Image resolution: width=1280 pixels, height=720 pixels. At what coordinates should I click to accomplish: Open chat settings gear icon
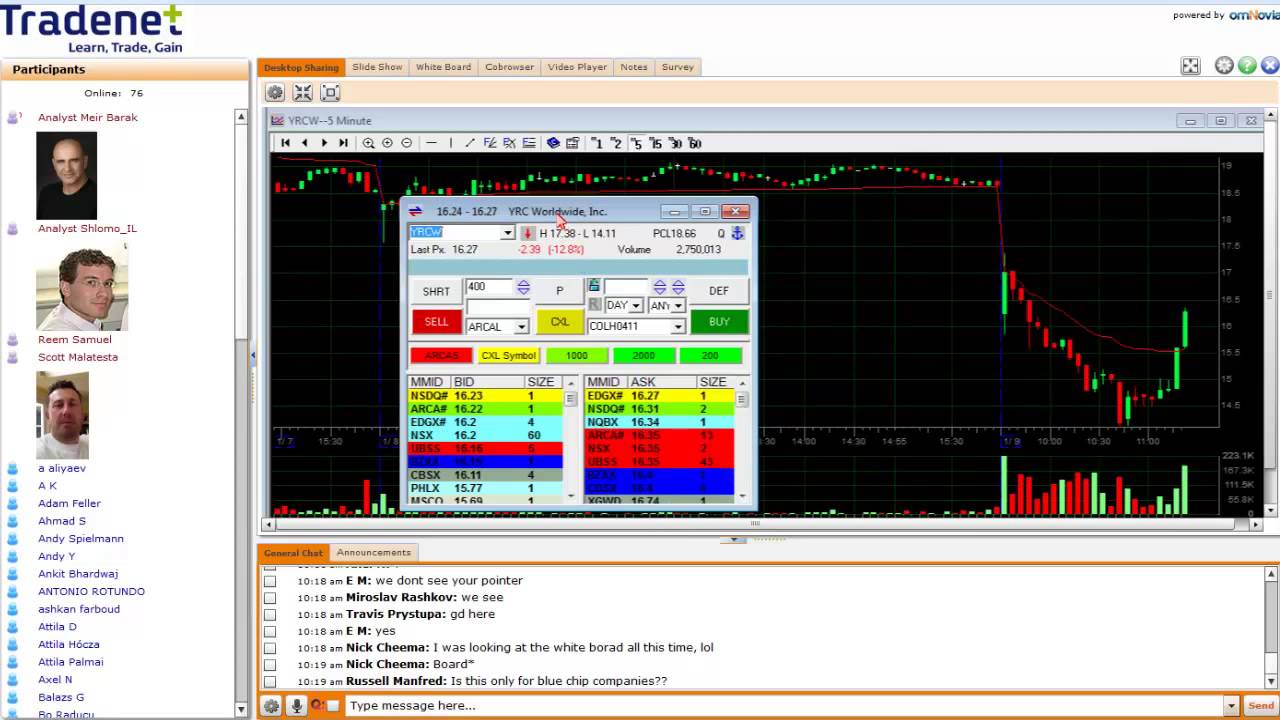[x=271, y=705]
